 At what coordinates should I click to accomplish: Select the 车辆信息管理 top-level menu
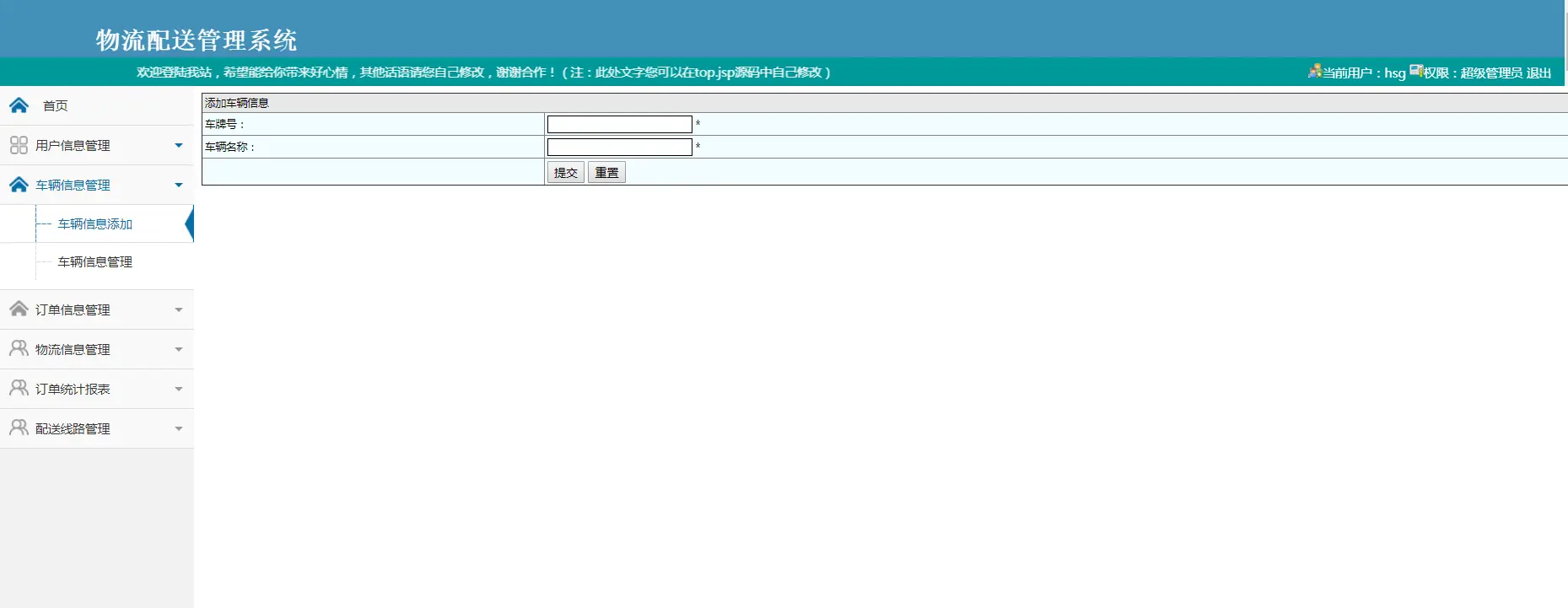click(x=97, y=185)
